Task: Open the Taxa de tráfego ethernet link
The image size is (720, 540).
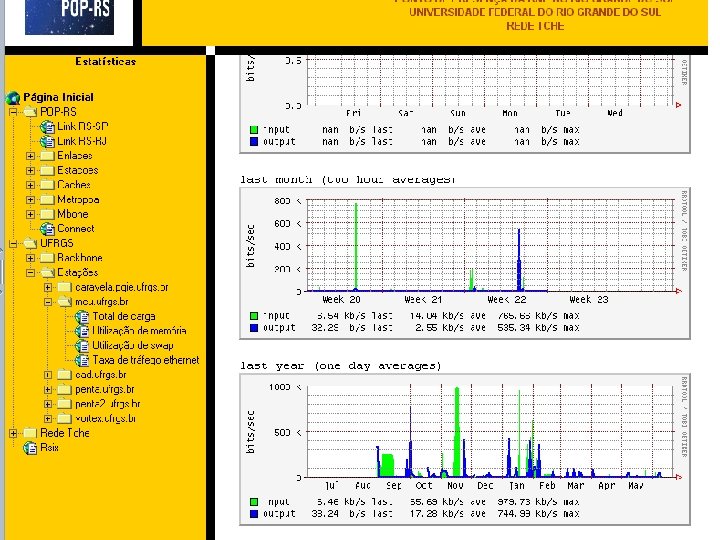Action: (x=146, y=360)
